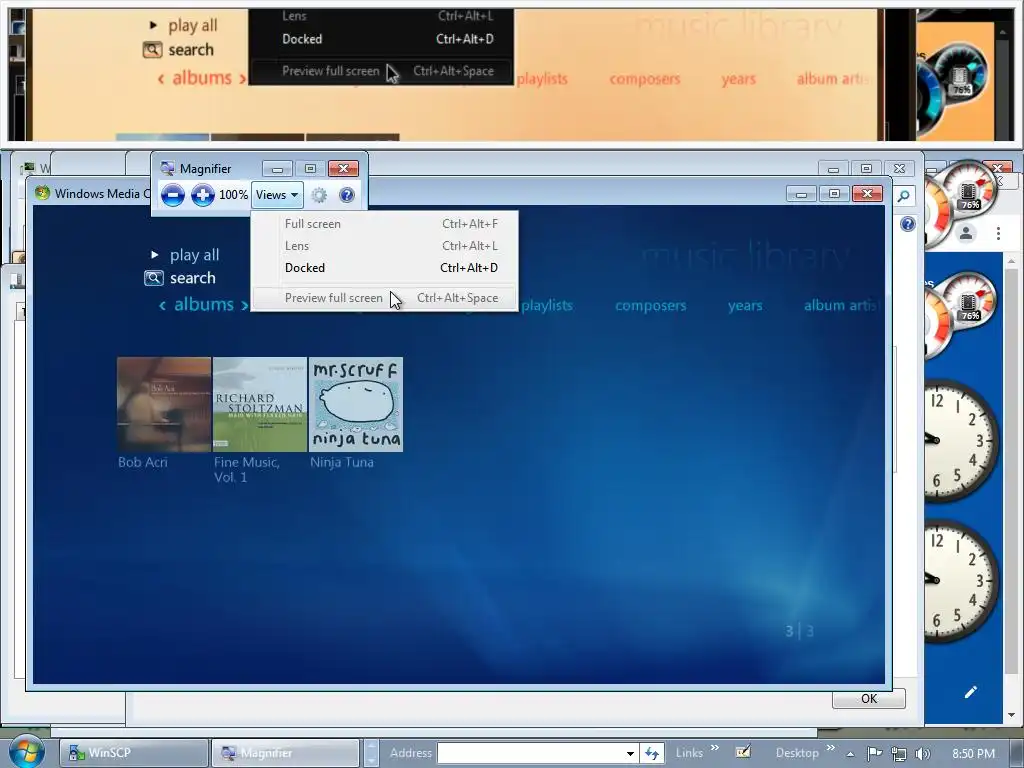Screen dimensions: 1024x768
Task: Click the 100% zoom level in Magnifier
Action: point(233,195)
